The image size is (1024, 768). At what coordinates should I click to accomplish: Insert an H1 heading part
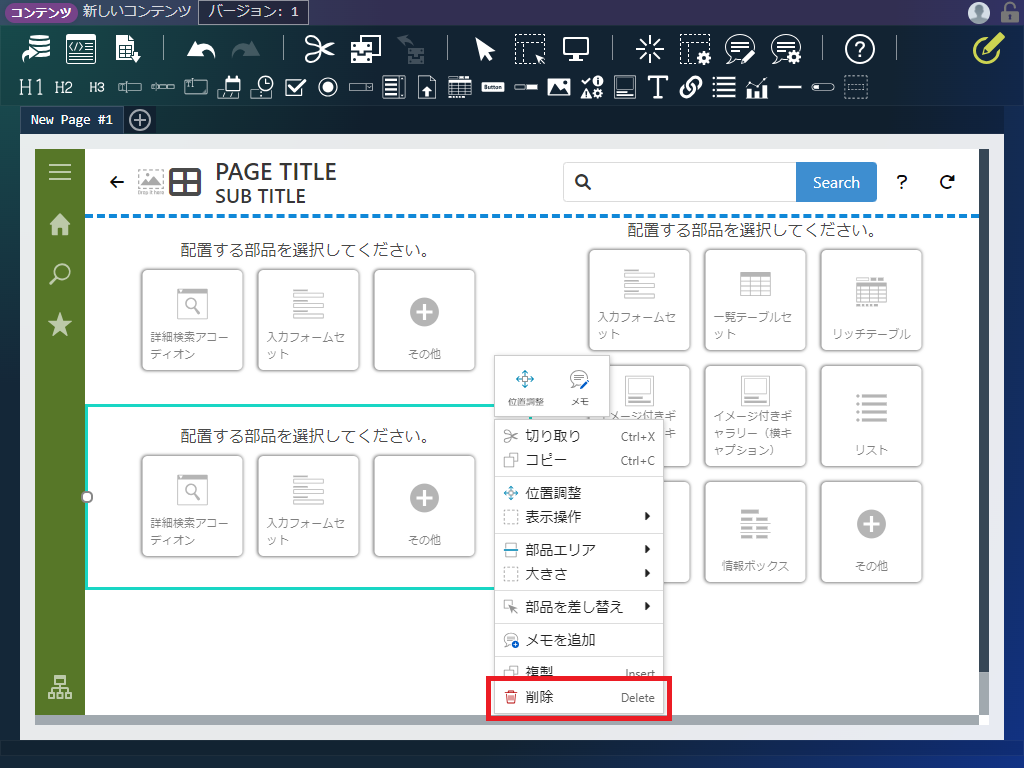pyautogui.click(x=31, y=87)
